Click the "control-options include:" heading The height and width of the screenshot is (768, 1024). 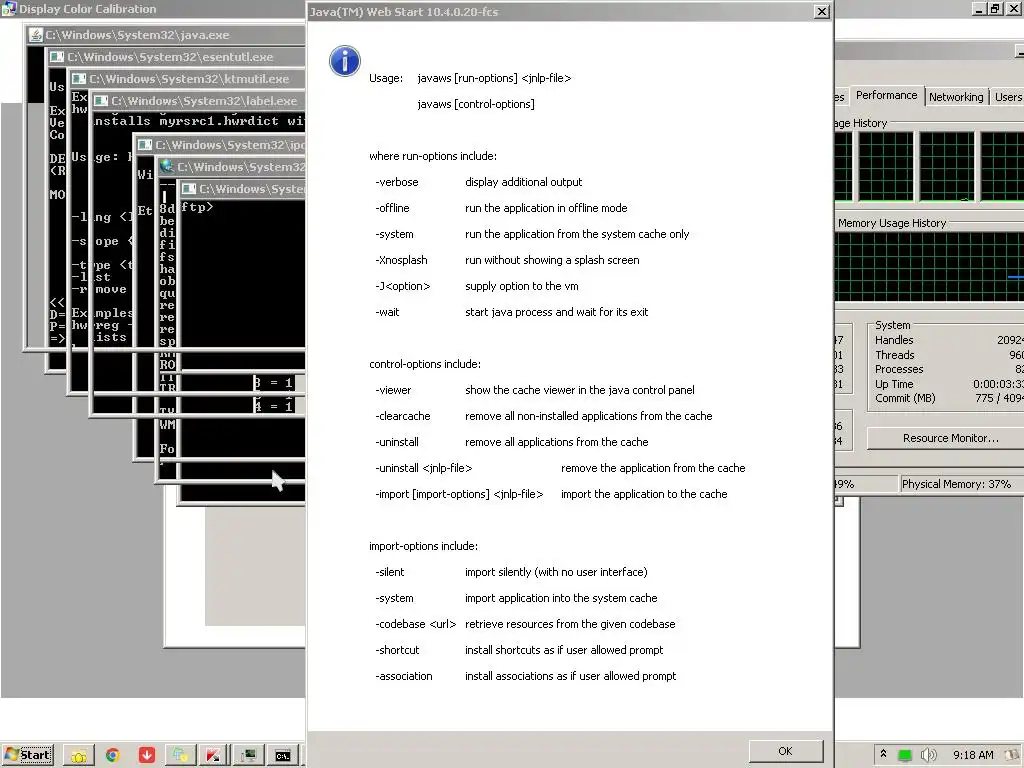click(425, 364)
